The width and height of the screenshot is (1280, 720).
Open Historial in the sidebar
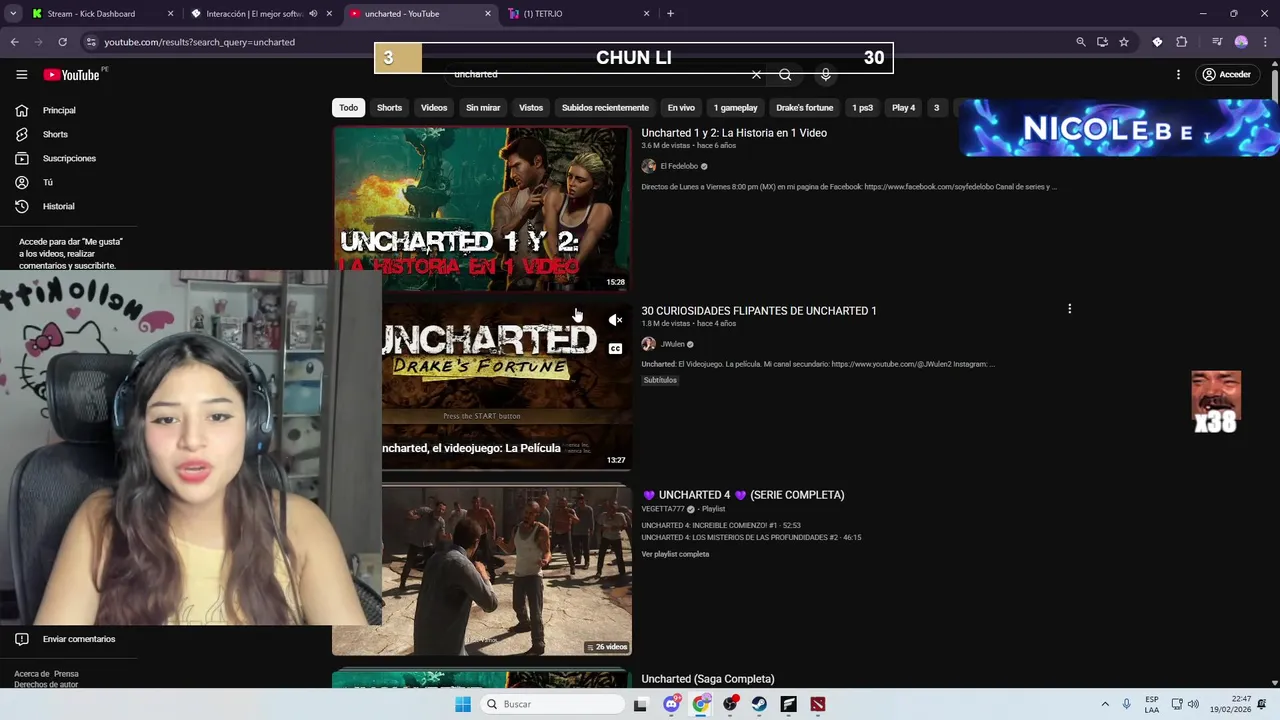pyautogui.click(x=58, y=206)
